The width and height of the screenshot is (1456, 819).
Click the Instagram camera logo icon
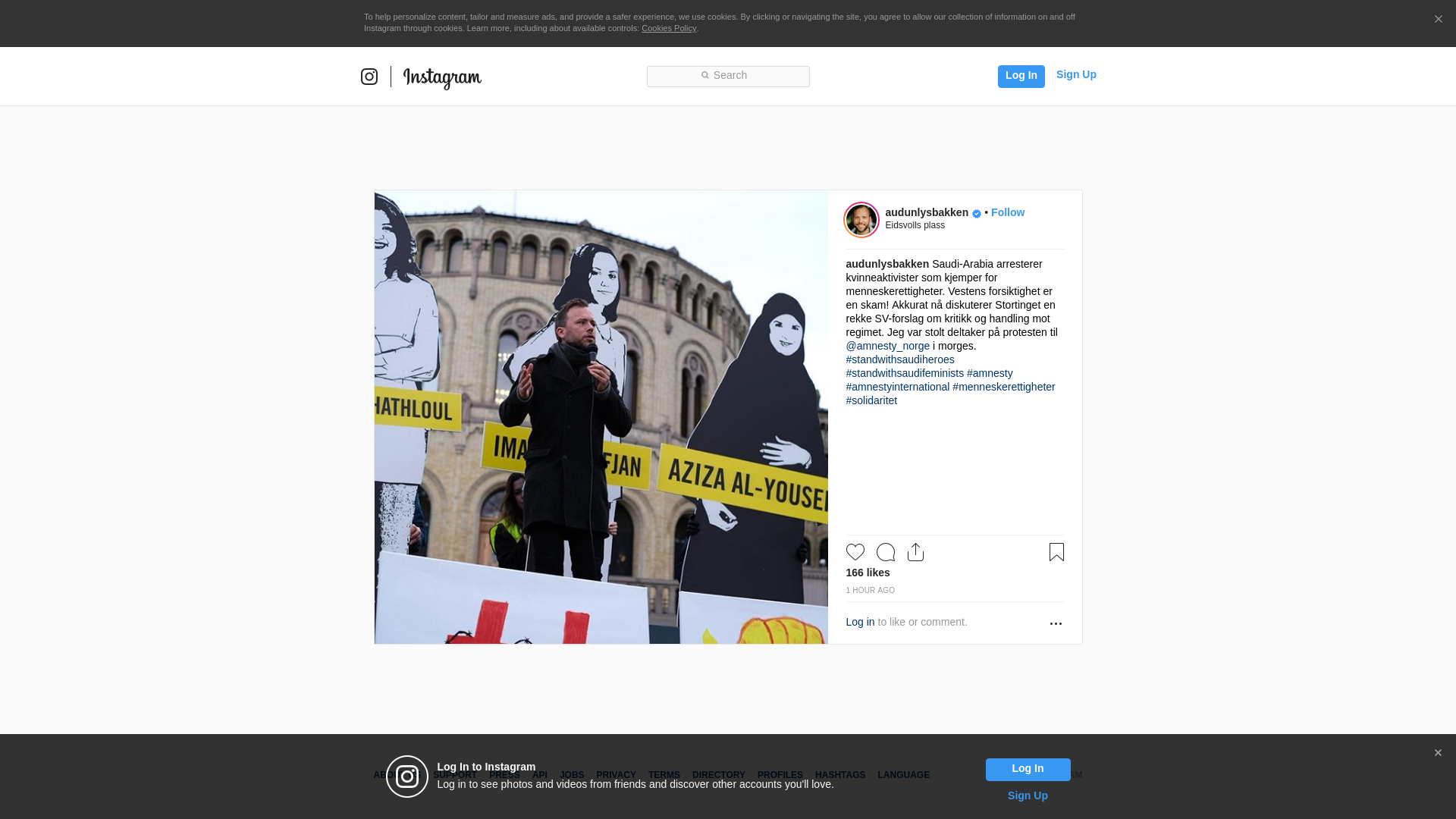369,77
